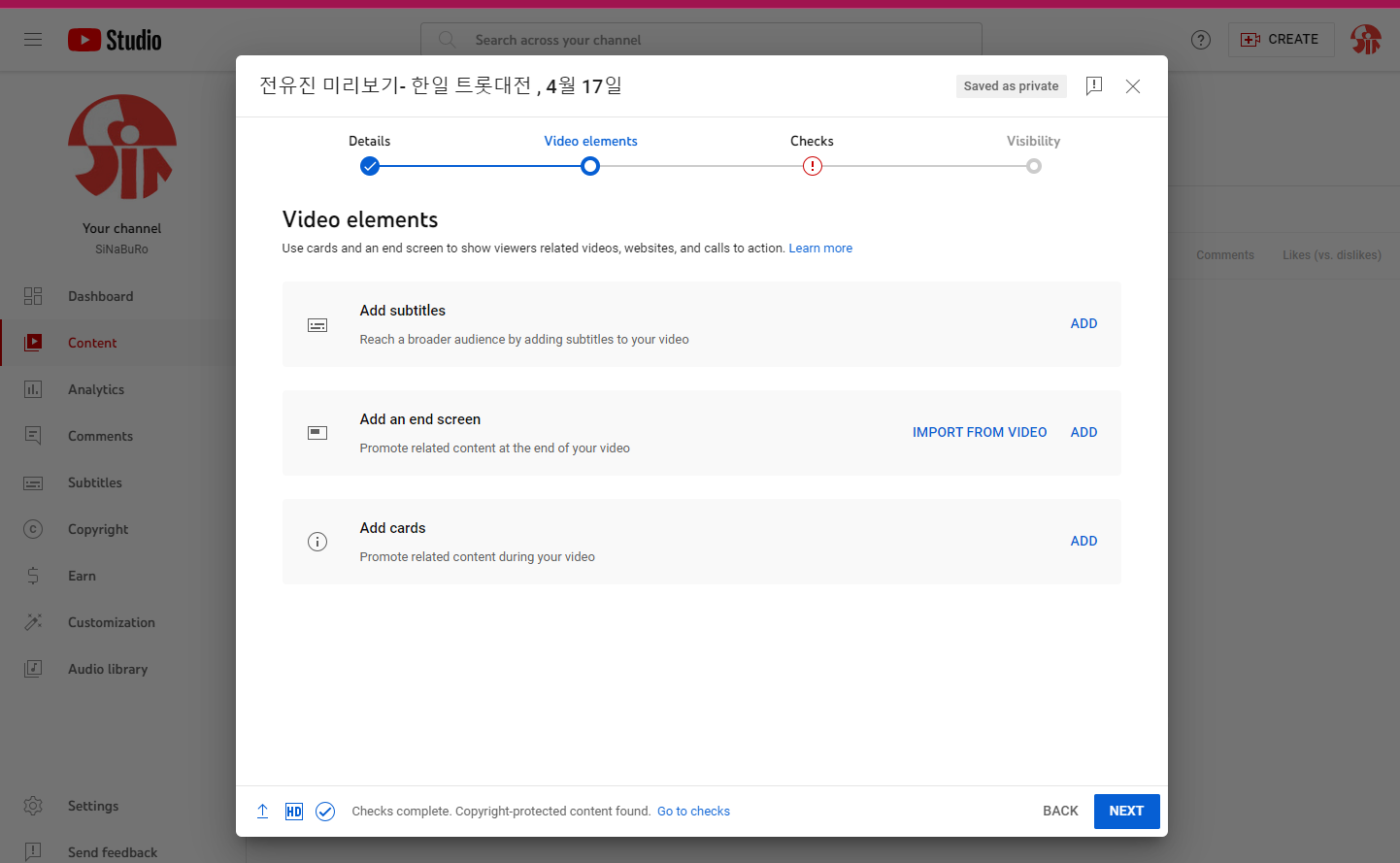Click the upload status arrow icon
Viewport: 1400px width, 863px height.
(262, 812)
